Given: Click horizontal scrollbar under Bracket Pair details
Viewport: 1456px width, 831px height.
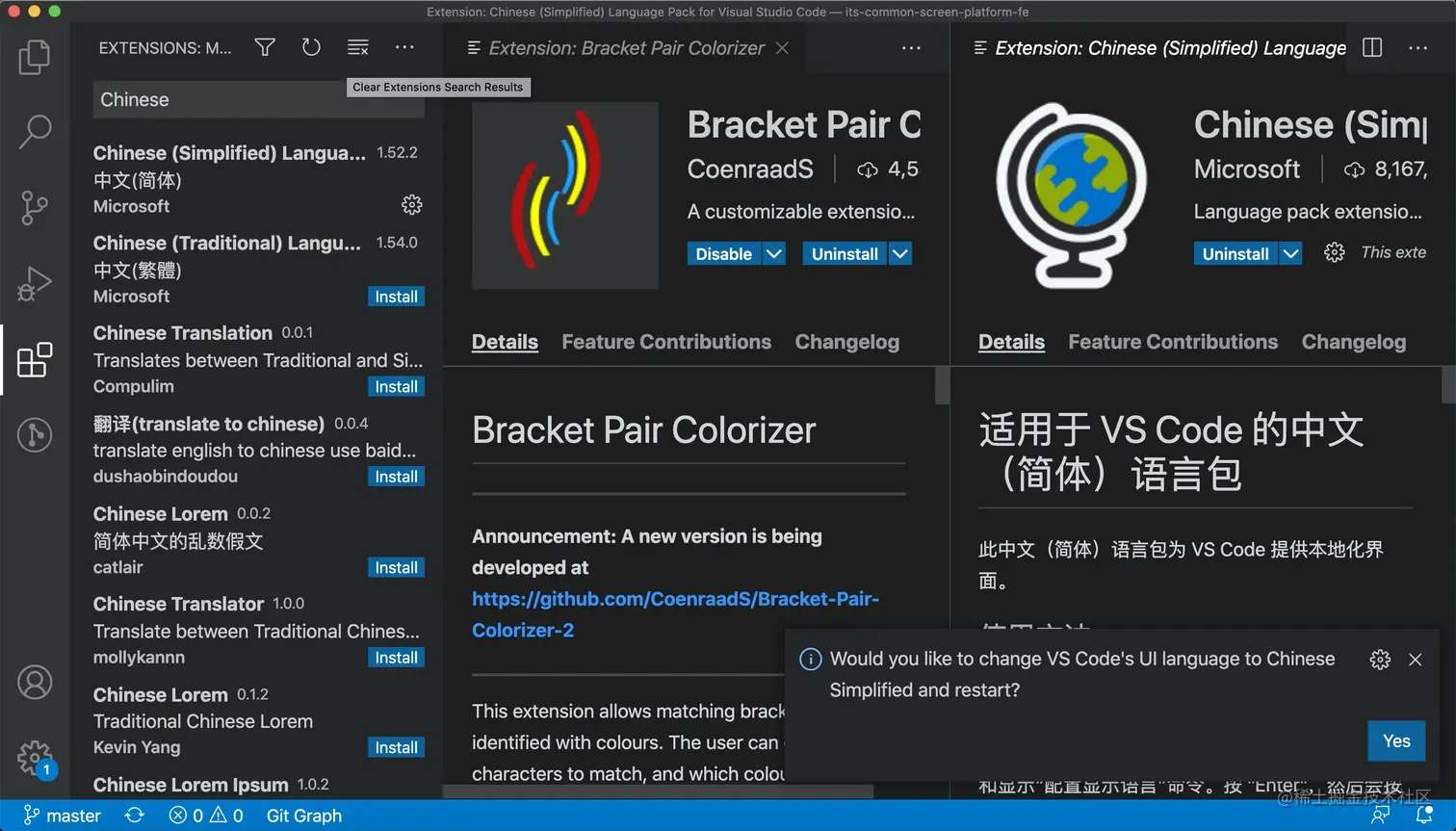Looking at the screenshot, I should (658, 792).
